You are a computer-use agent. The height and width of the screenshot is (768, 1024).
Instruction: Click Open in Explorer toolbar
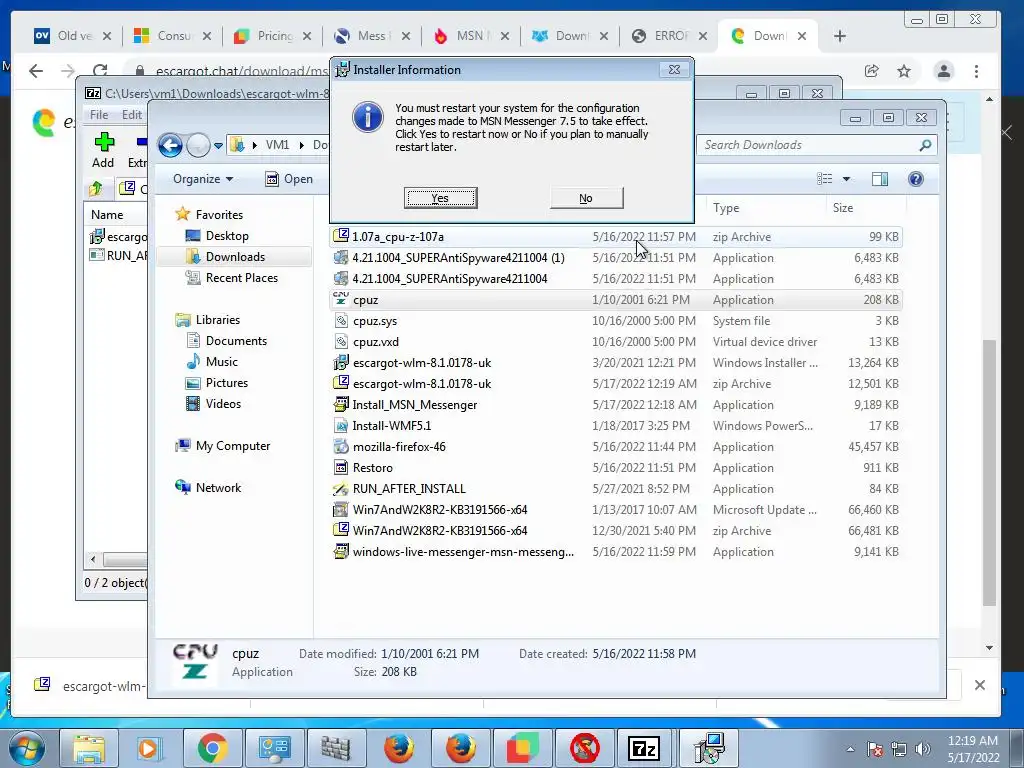pyautogui.click(x=289, y=179)
